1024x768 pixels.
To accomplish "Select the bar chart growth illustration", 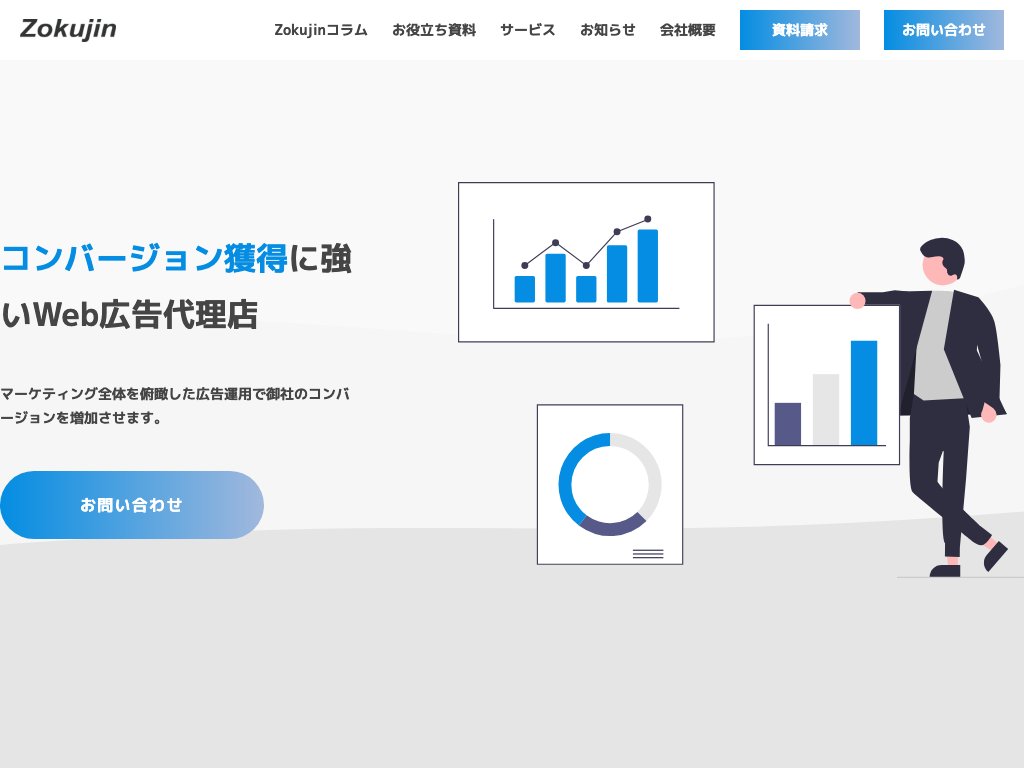I will tap(585, 262).
